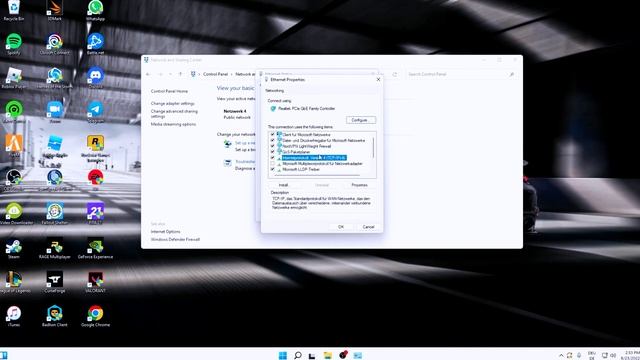Check the Microsoft Multiplexorprotokoll checkbox
The image size is (640, 360).
tap(272, 163)
